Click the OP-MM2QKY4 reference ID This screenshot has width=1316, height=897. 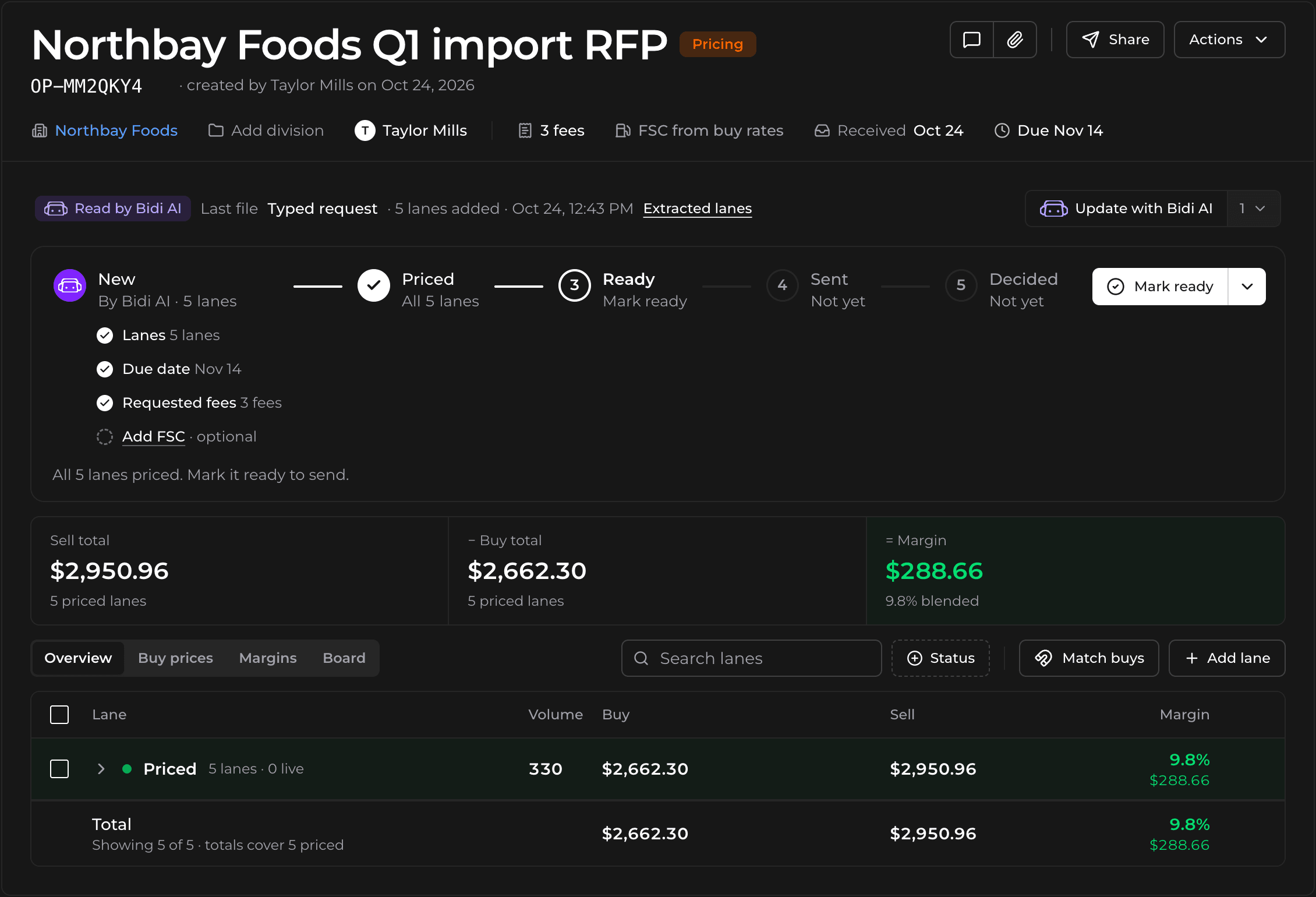(x=86, y=86)
